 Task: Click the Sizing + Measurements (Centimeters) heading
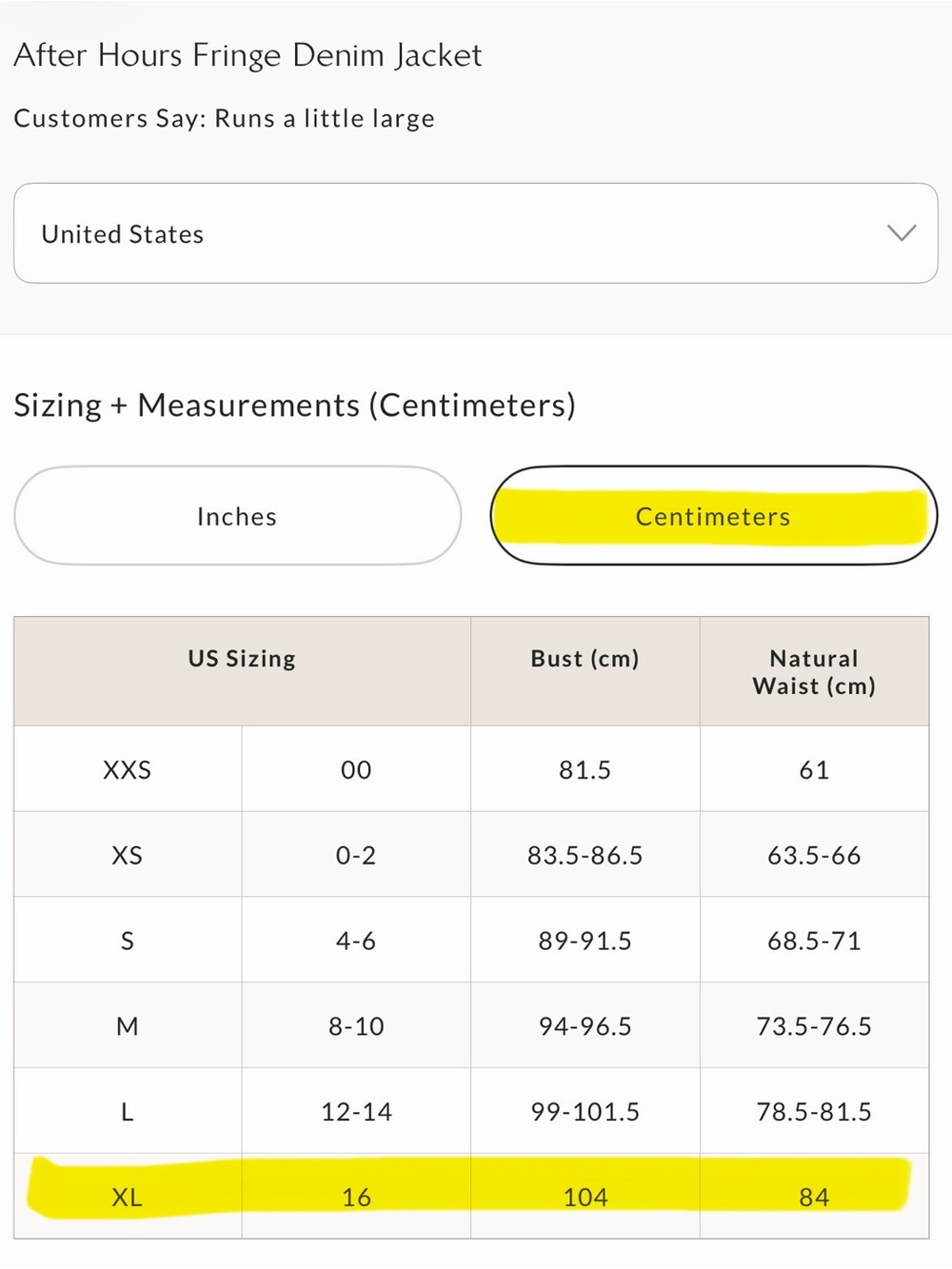point(294,406)
